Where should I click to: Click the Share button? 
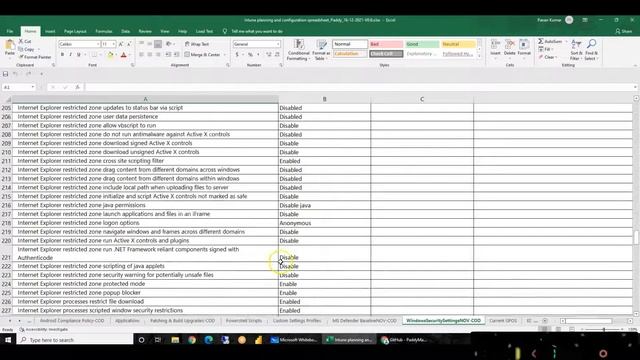pyautogui.click(x=623, y=31)
